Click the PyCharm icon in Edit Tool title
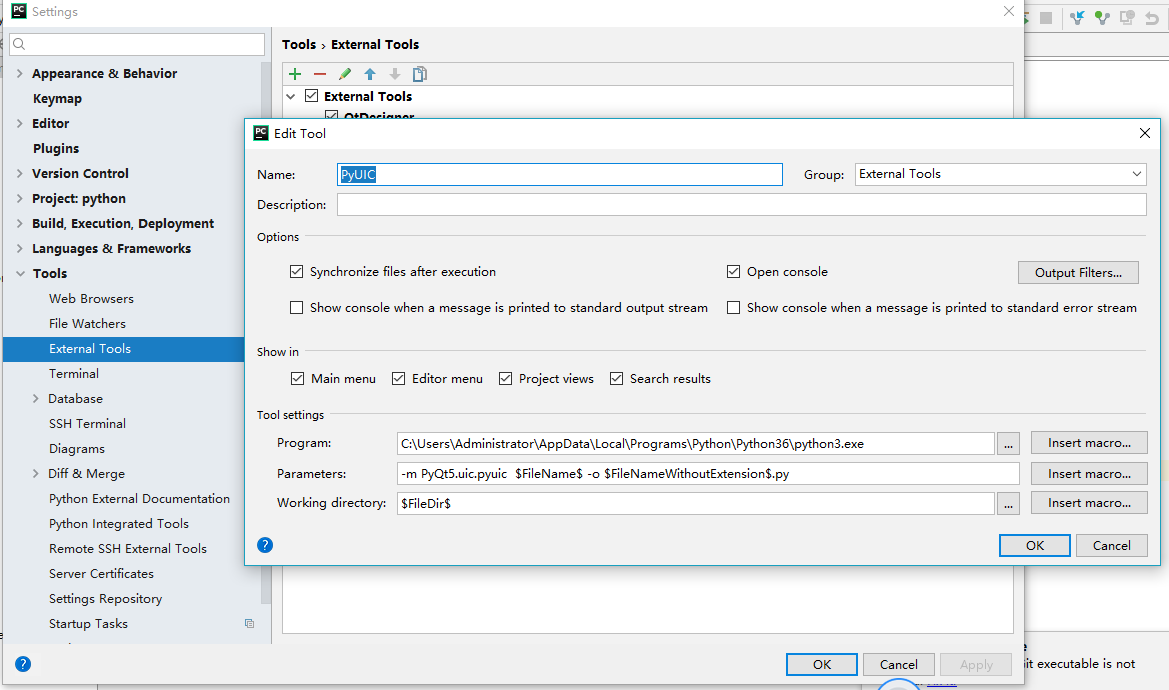Image resolution: width=1169 pixels, height=690 pixels. [x=261, y=133]
